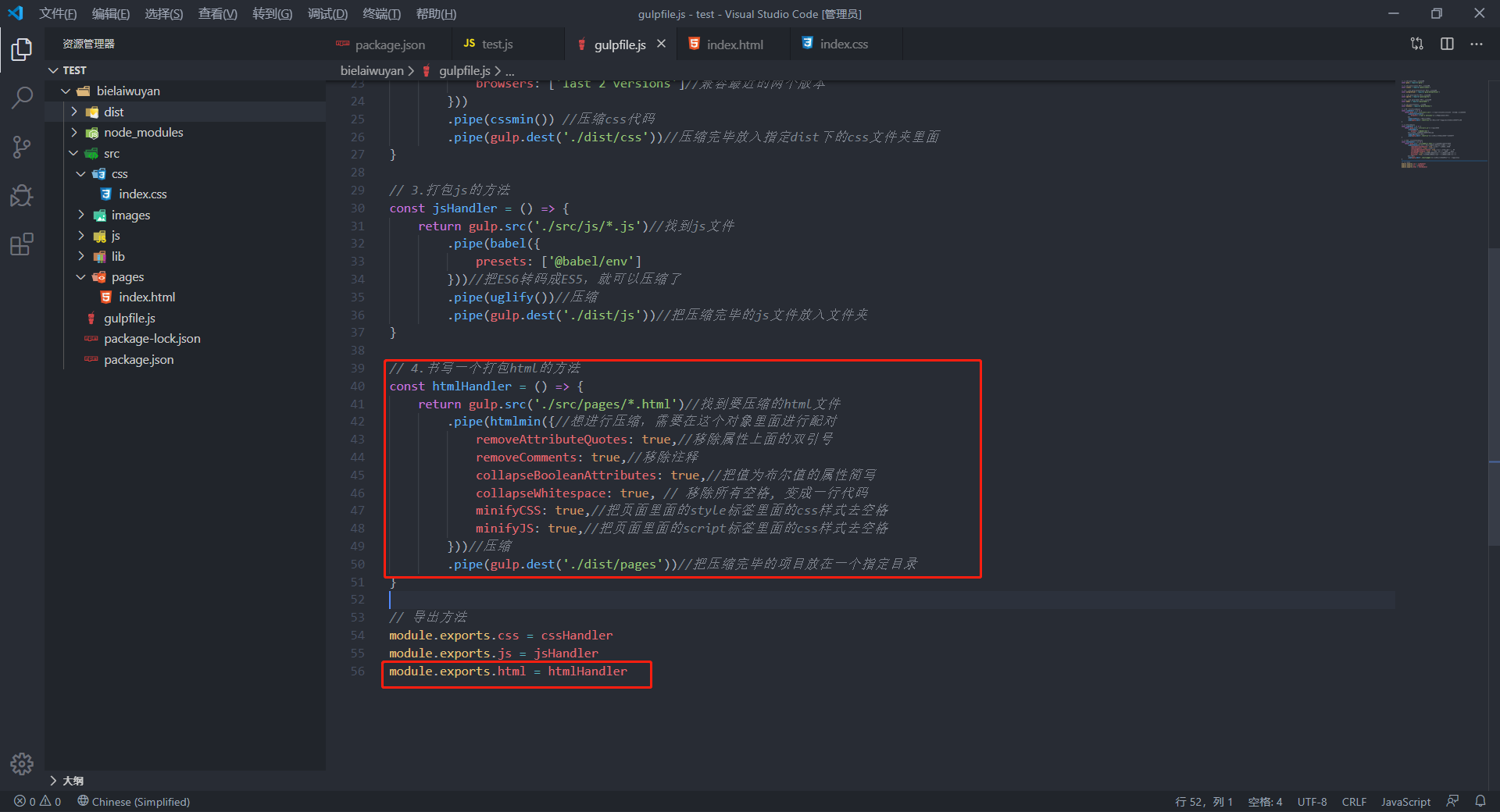1500x812 pixels.
Task: Open package-lock.json in explorer tree
Action: (x=185, y=338)
